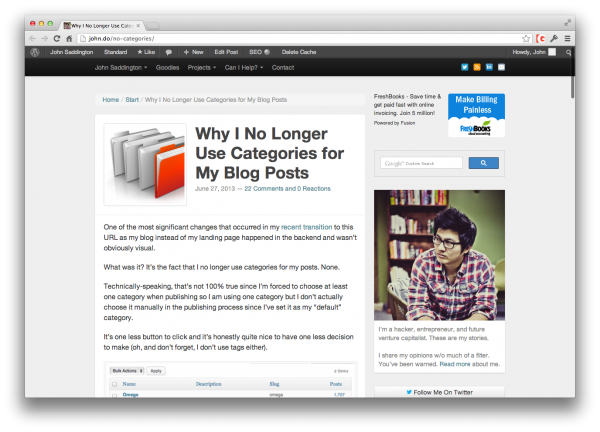Click Read more about me link
This screenshot has width=600, height=432.
coord(455,364)
